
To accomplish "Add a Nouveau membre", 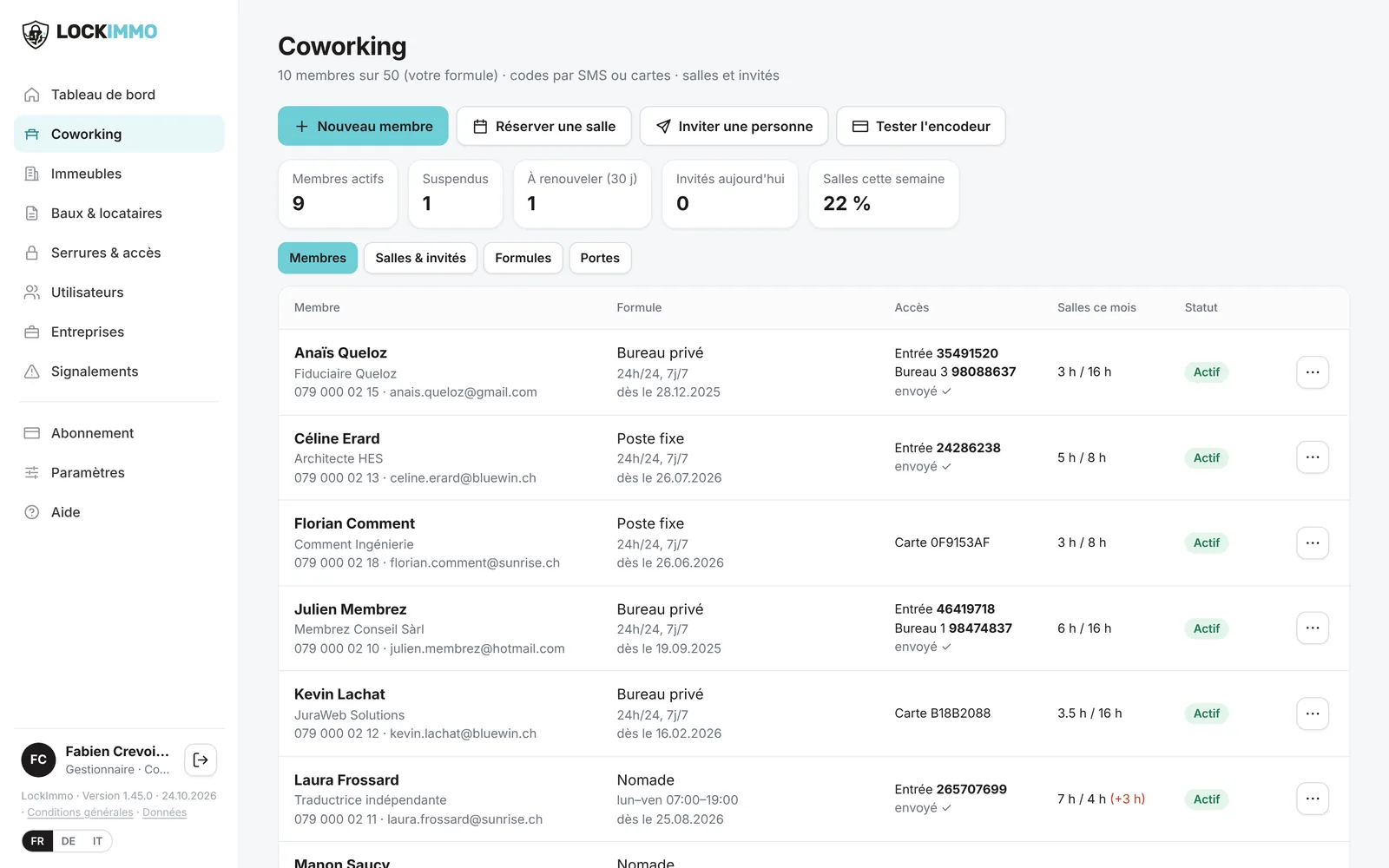I will [x=363, y=126].
